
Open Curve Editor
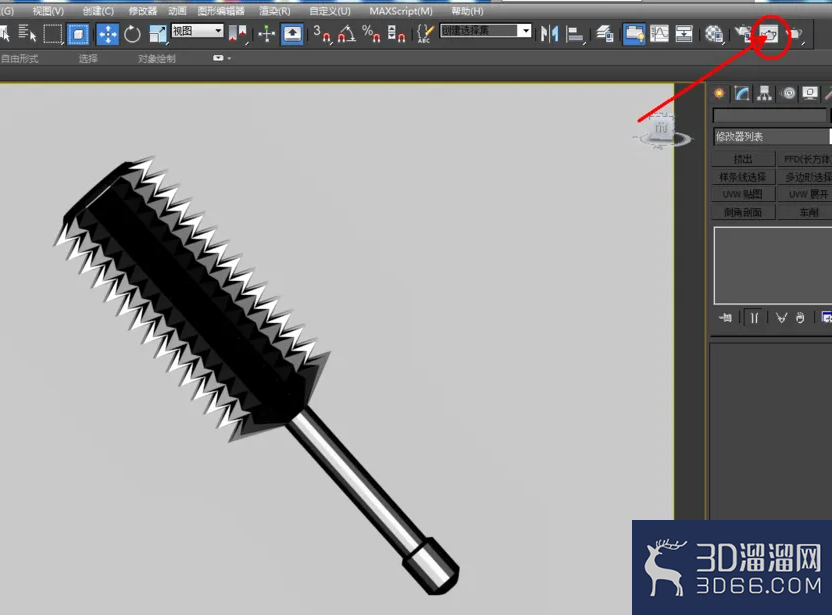[659, 34]
